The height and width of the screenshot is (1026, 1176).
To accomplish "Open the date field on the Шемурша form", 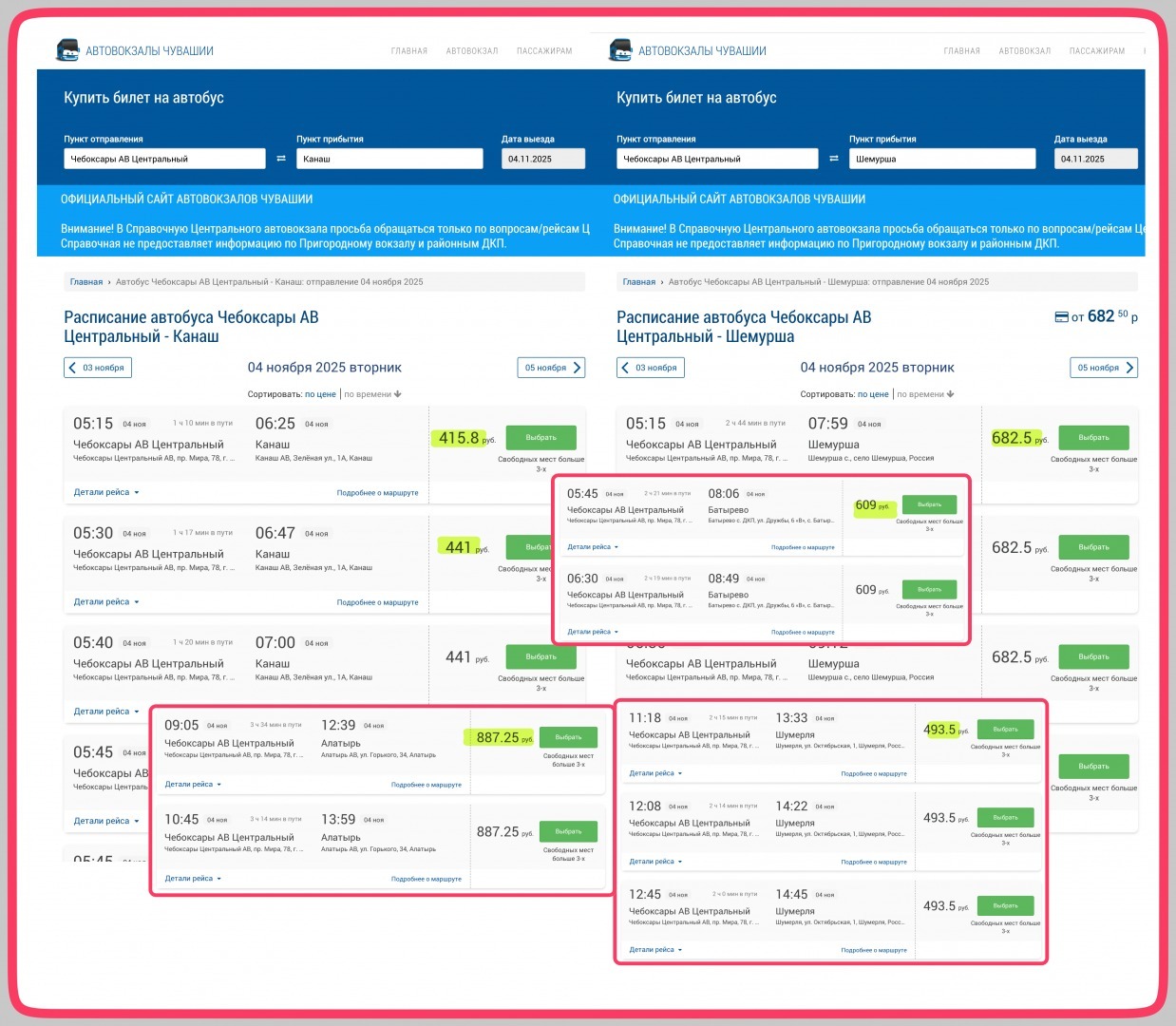I will coord(1095,159).
